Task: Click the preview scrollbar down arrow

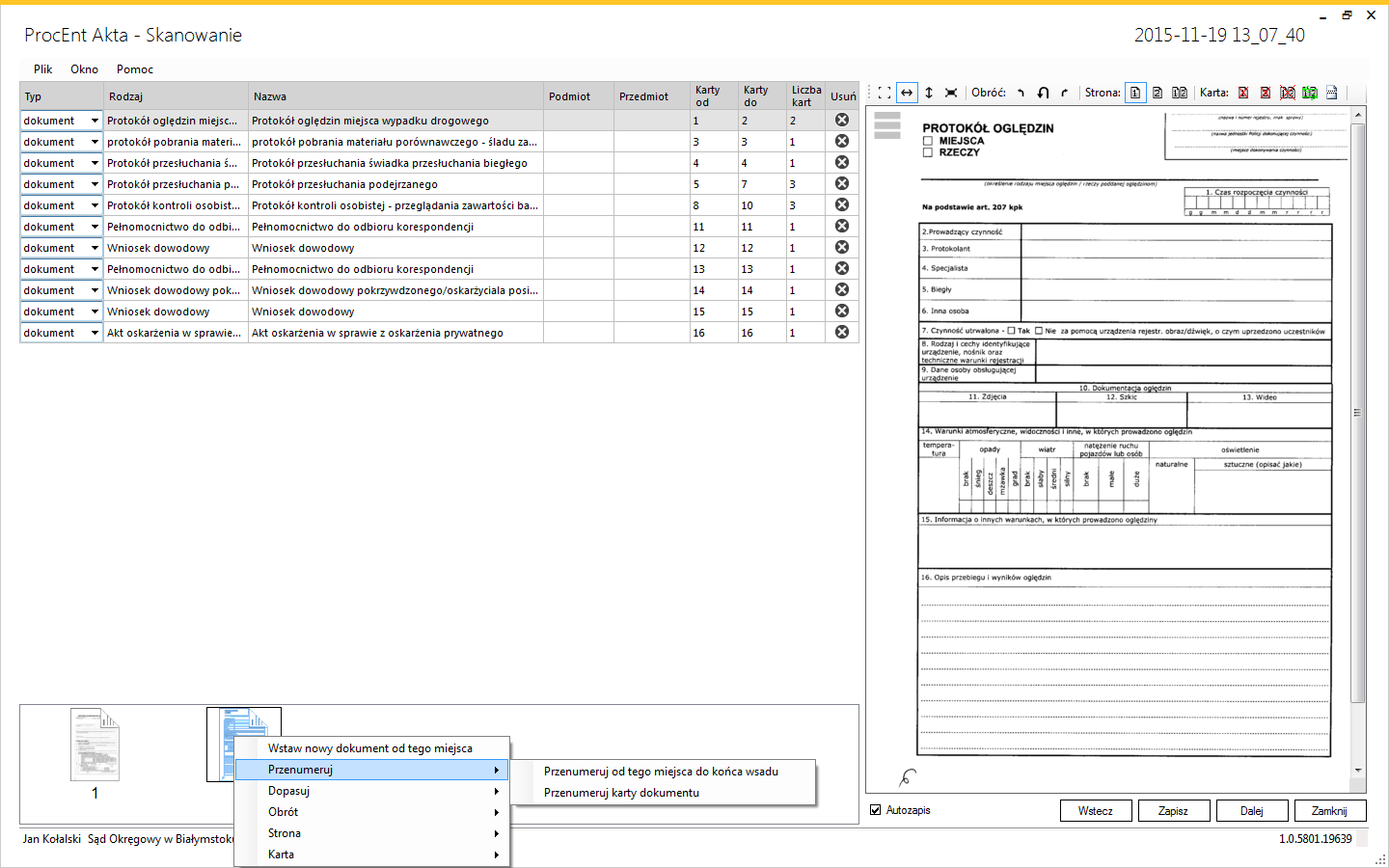Action: [1358, 771]
